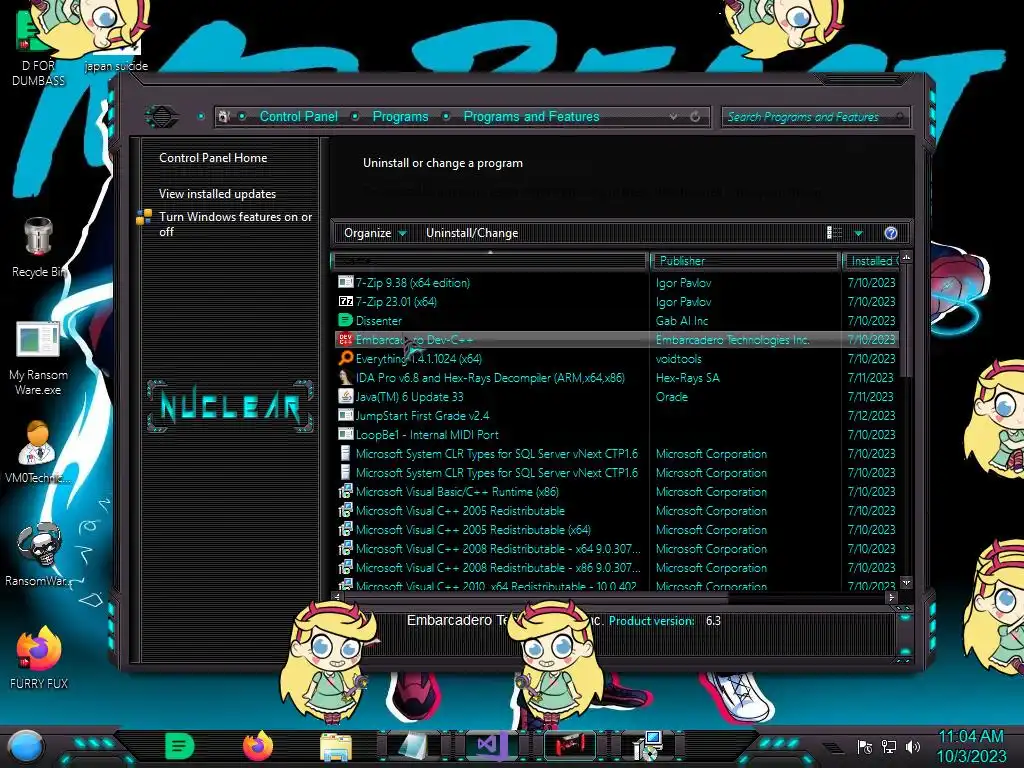Open Action Center flag tray icon

click(x=865, y=746)
